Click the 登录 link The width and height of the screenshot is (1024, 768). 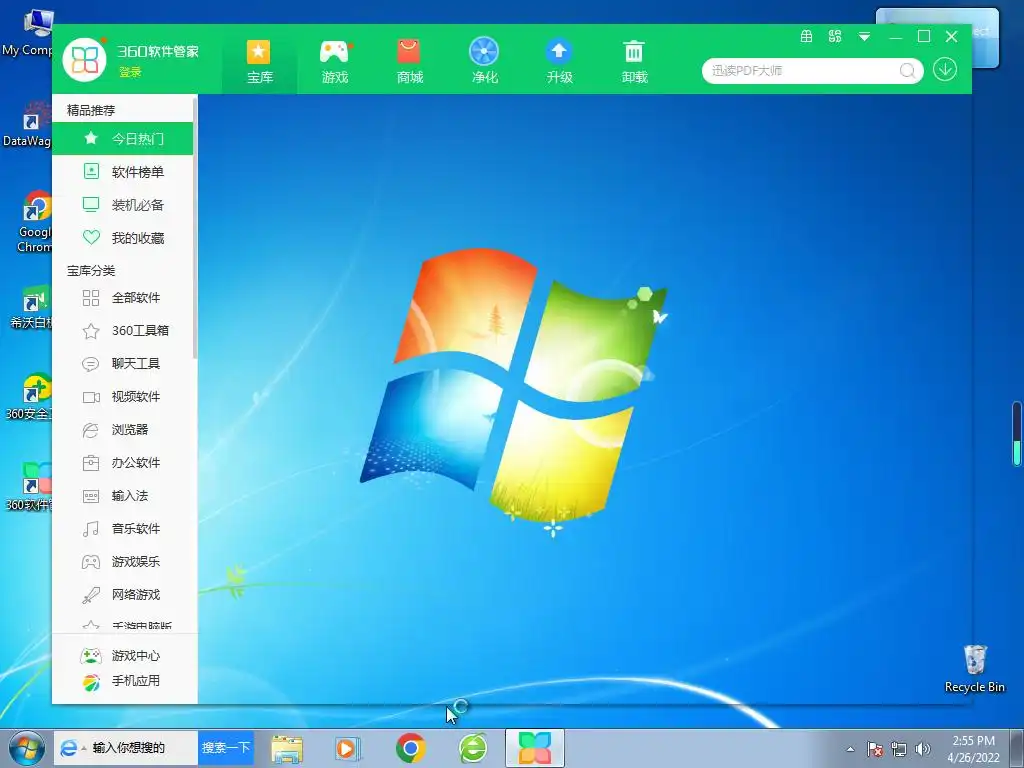click(x=130, y=72)
